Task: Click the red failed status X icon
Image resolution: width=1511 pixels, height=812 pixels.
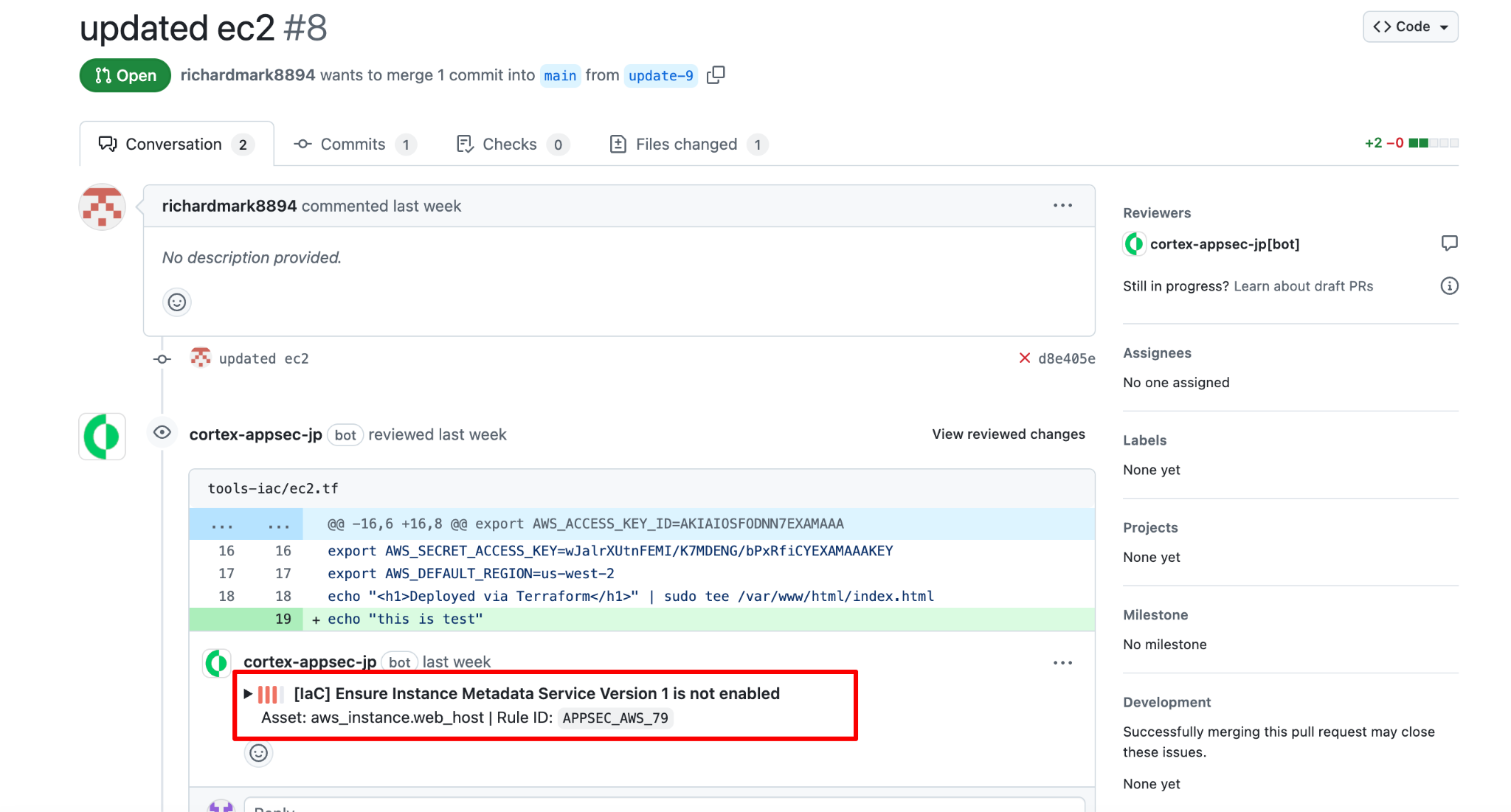Action: pyautogui.click(x=1024, y=358)
